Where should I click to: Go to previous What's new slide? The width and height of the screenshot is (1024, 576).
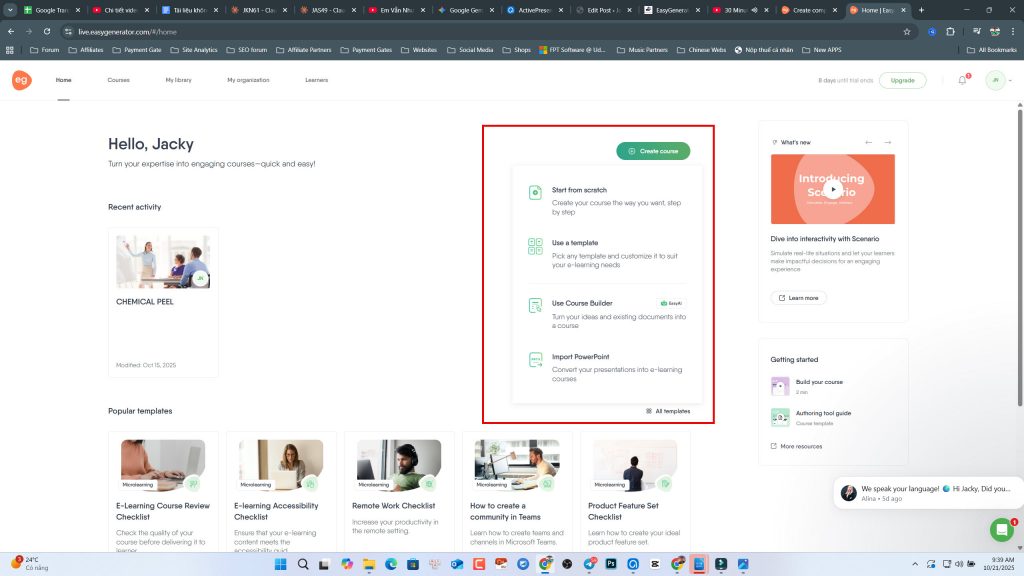click(868, 142)
